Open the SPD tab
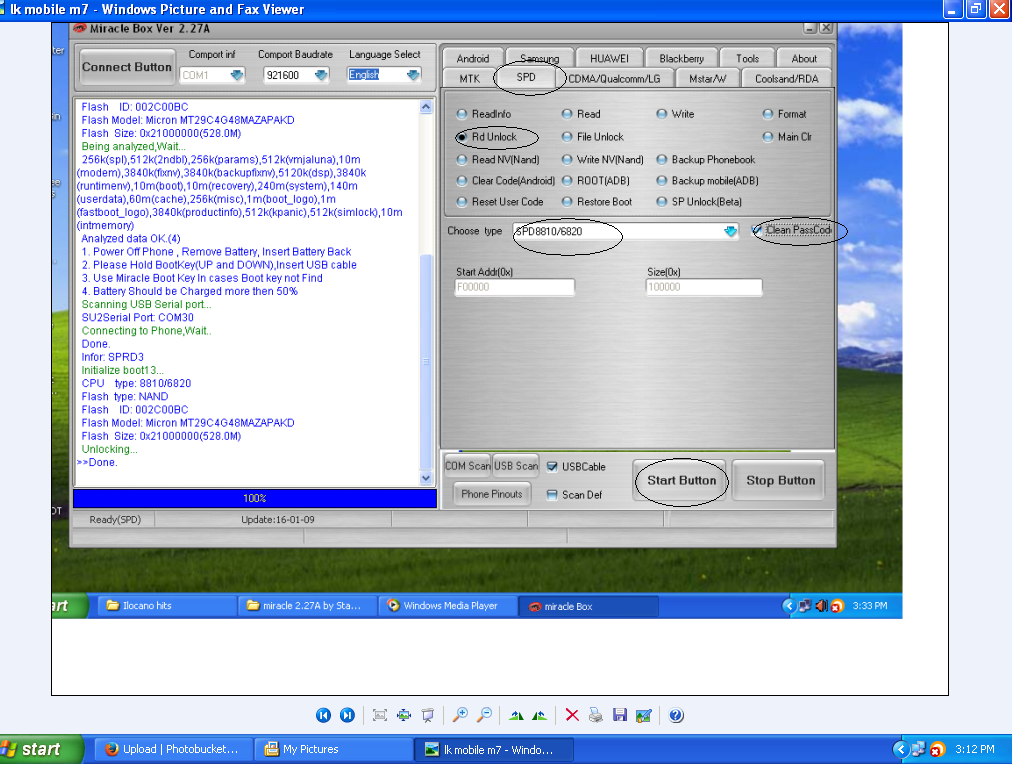 click(526, 77)
